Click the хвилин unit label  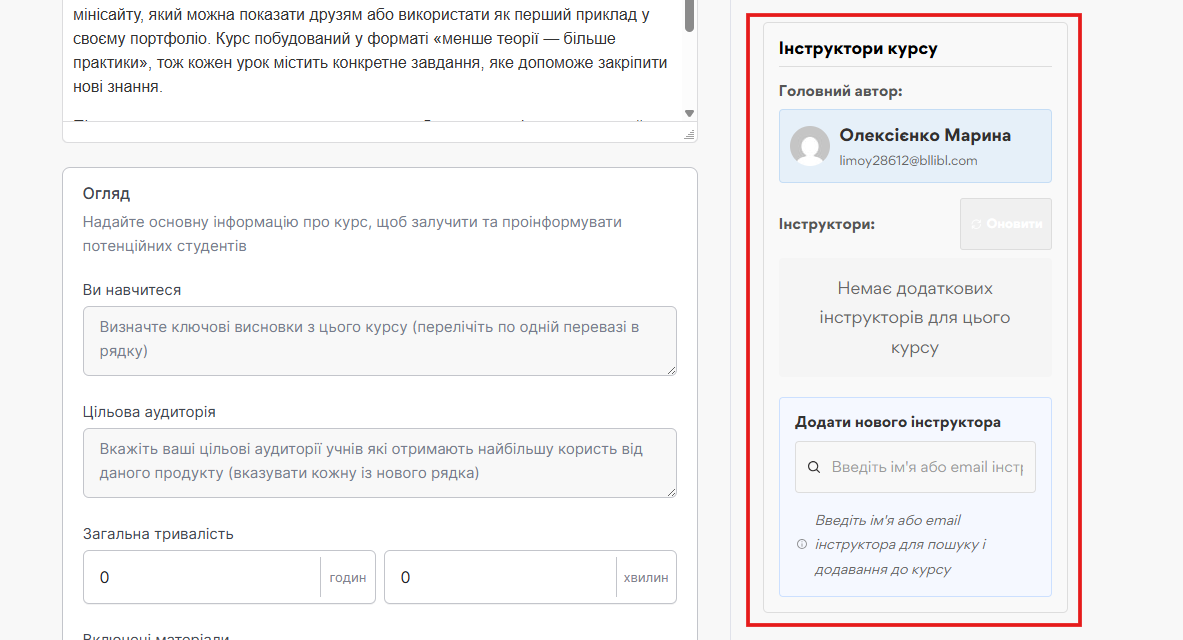click(646, 578)
